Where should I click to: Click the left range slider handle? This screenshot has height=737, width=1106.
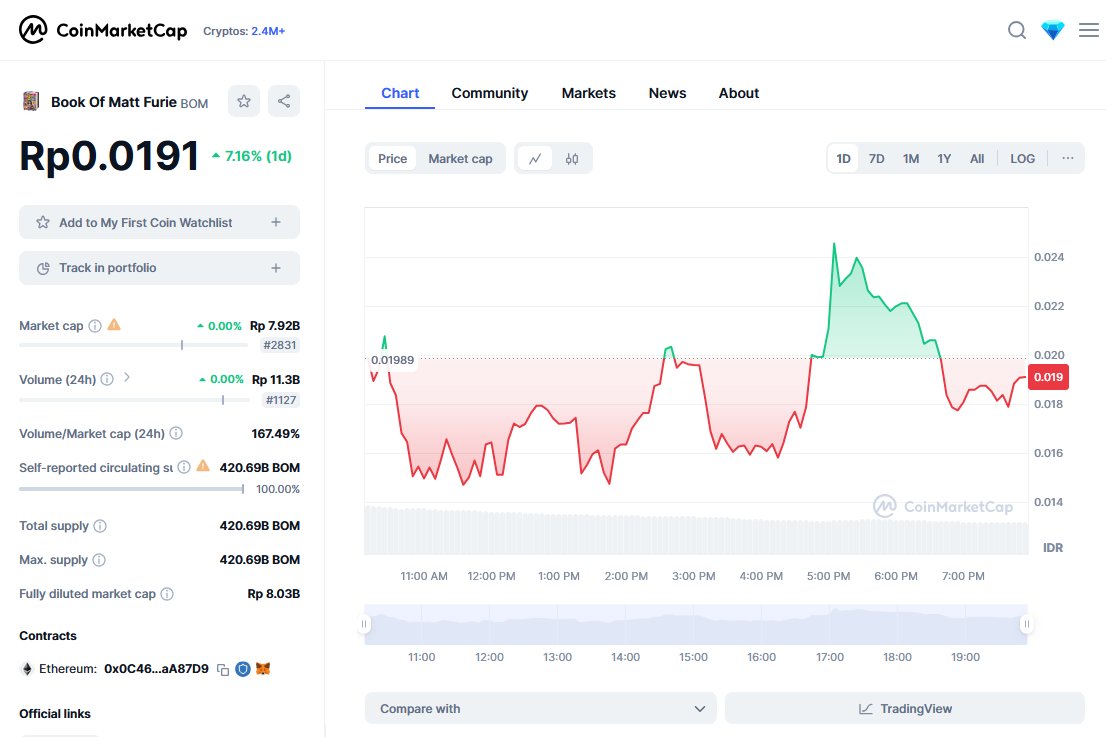tap(364, 624)
